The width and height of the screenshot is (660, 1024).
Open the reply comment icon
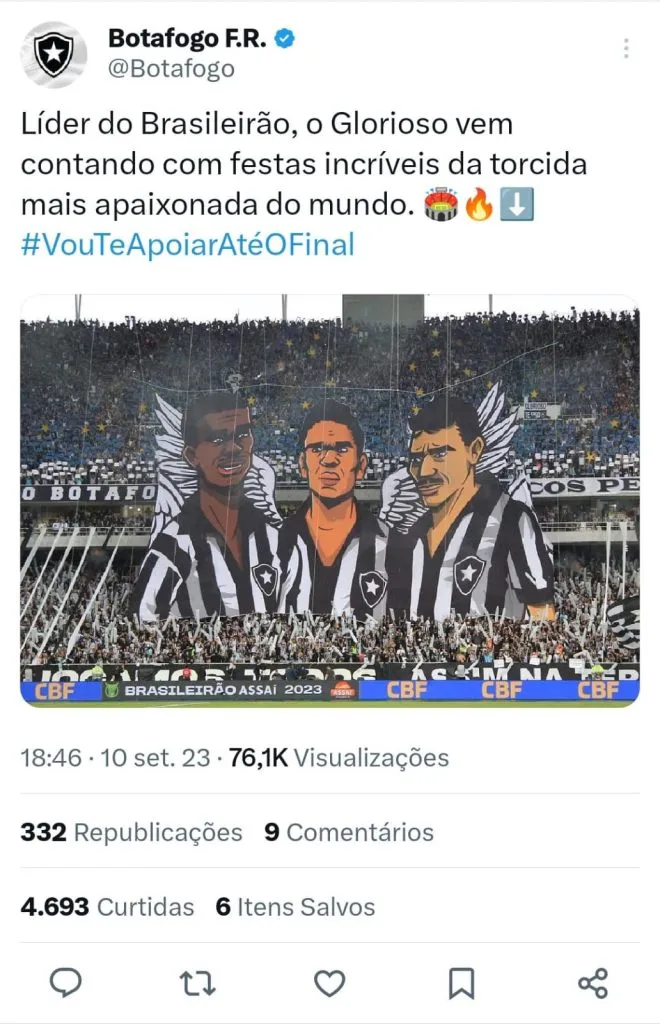pyautogui.click(x=66, y=982)
